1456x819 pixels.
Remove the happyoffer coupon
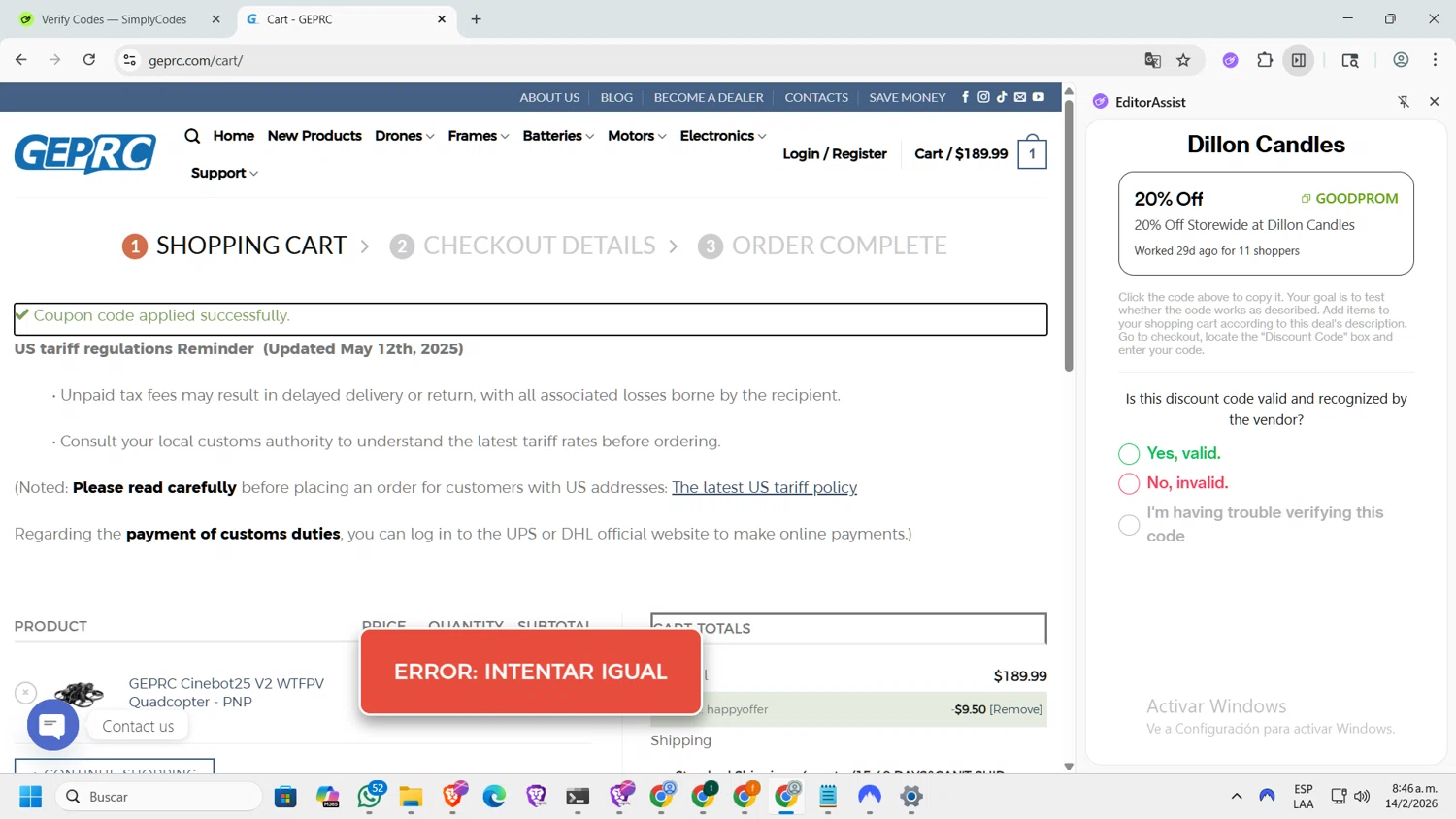point(1016,709)
